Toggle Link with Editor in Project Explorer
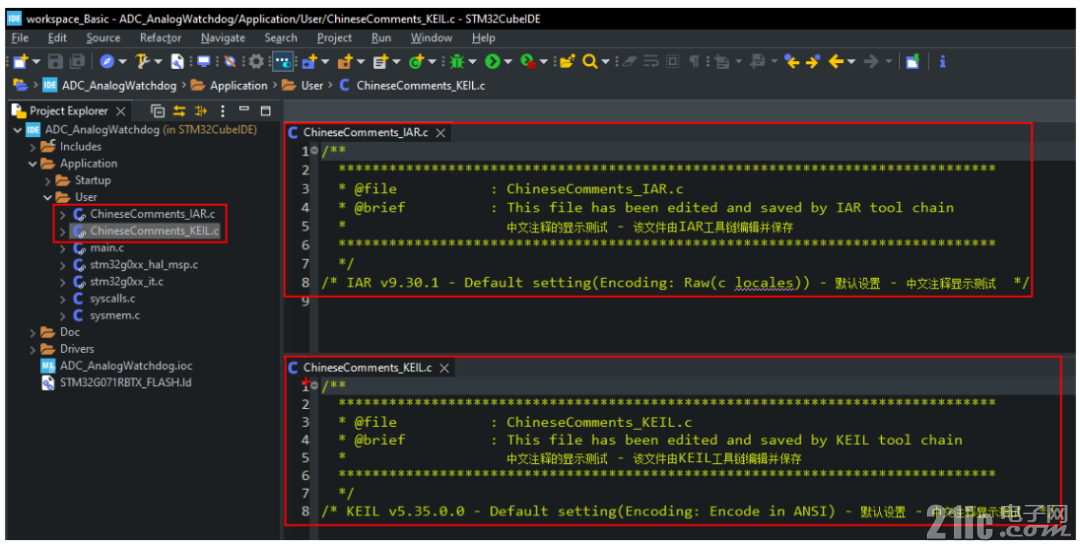 coord(179,111)
